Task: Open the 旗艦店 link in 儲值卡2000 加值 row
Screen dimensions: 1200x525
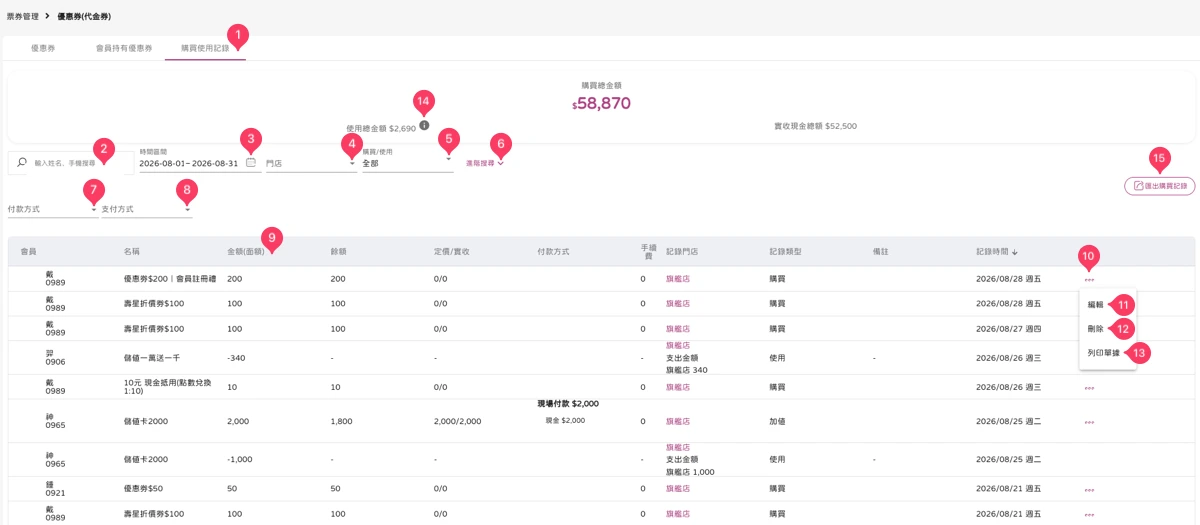Action: pyautogui.click(x=678, y=422)
